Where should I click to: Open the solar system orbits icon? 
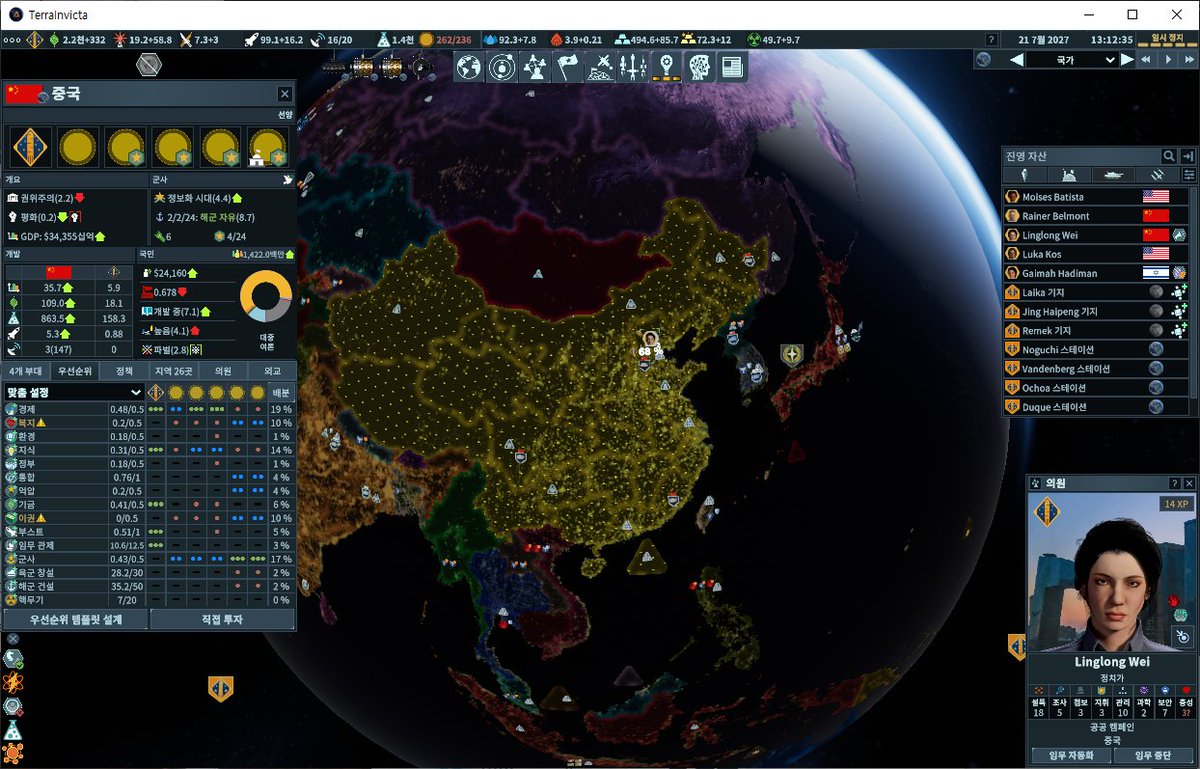point(501,67)
